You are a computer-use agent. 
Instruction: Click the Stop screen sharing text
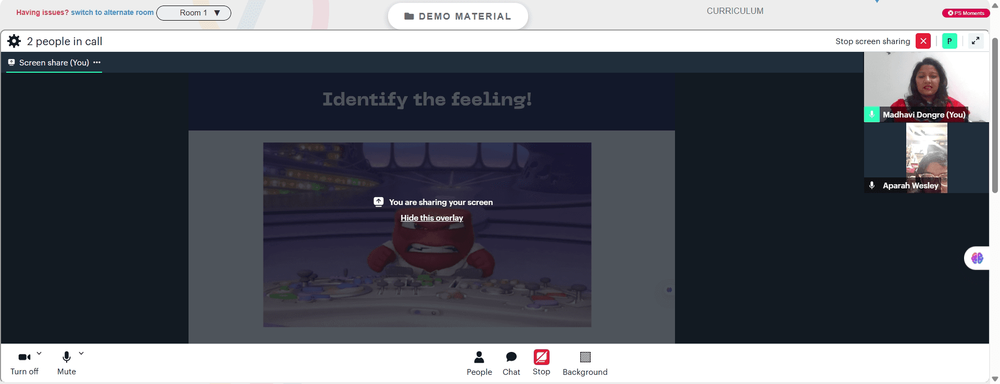point(872,41)
